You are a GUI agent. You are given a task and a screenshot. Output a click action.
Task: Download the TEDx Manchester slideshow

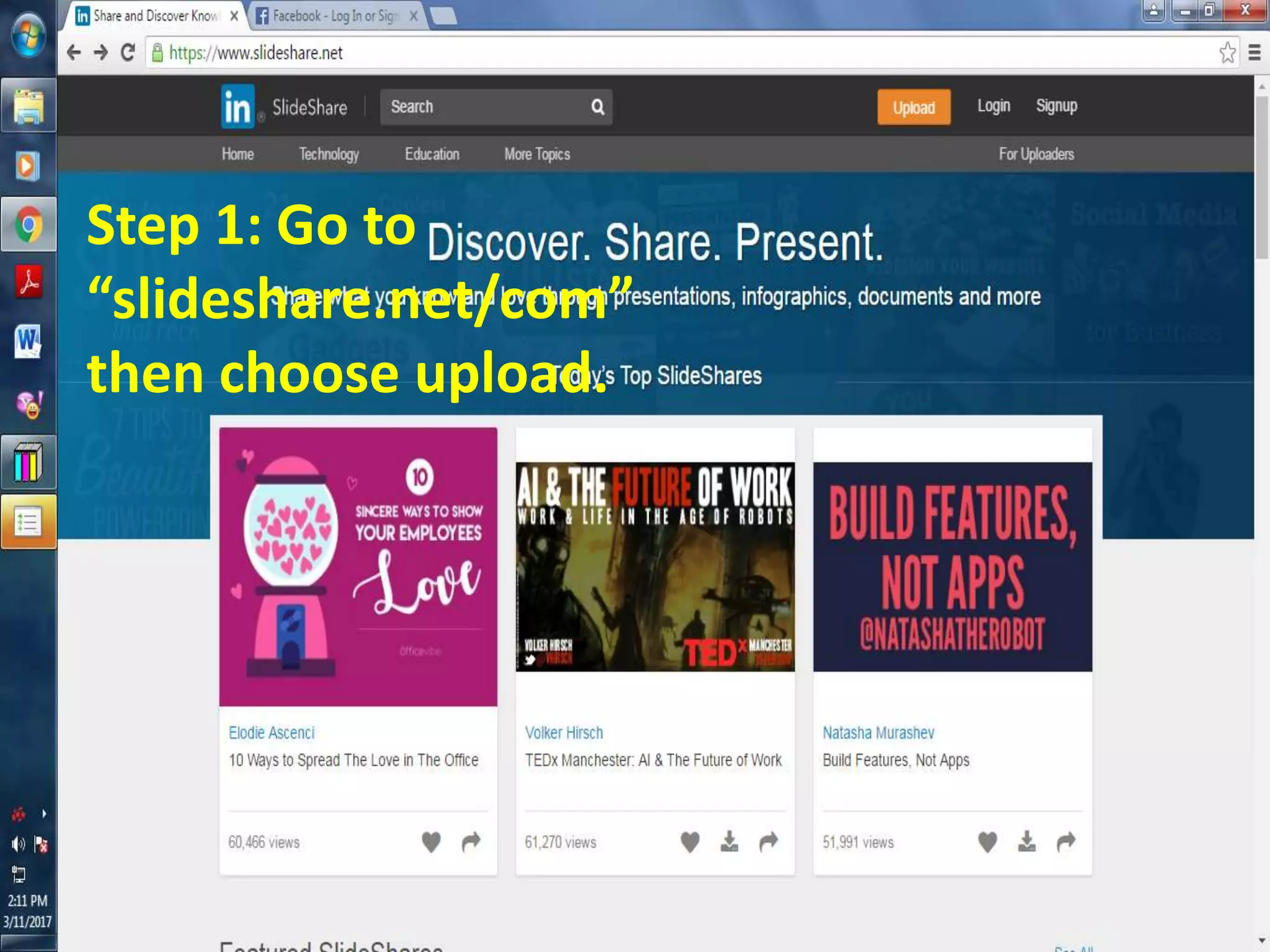(729, 842)
